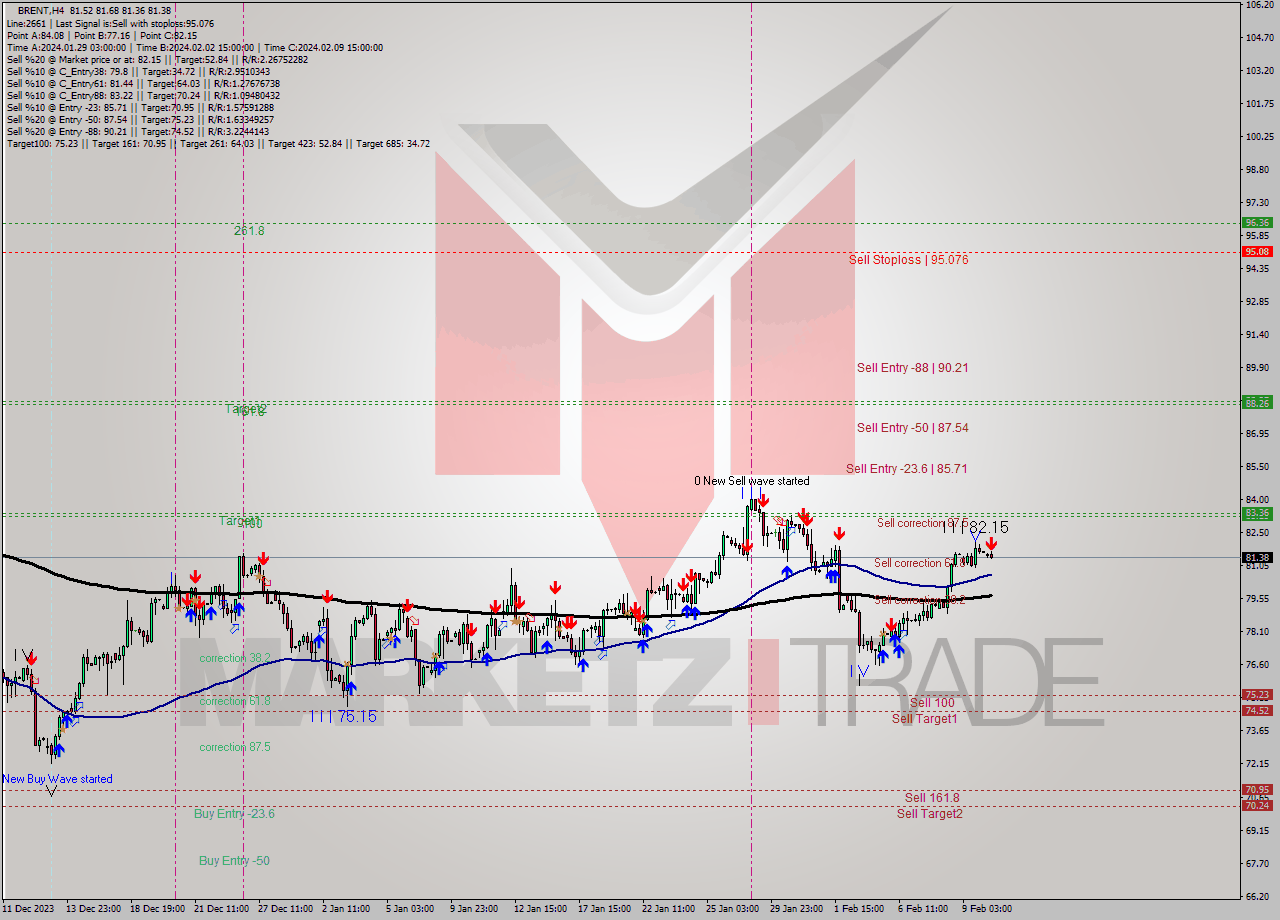Viewport: 1280px width, 920px height.
Task: Click the 96.36 green price tag
Action: [x=1257, y=223]
